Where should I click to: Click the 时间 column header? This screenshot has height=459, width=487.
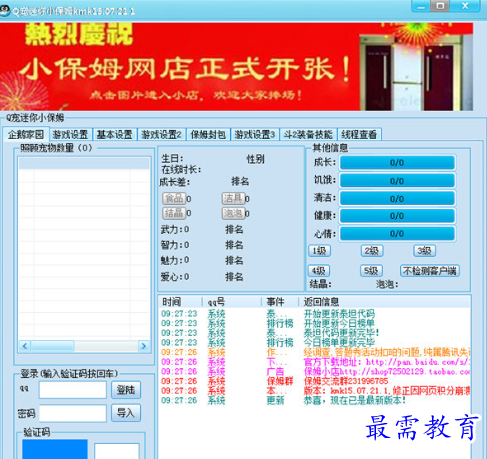pos(181,302)
